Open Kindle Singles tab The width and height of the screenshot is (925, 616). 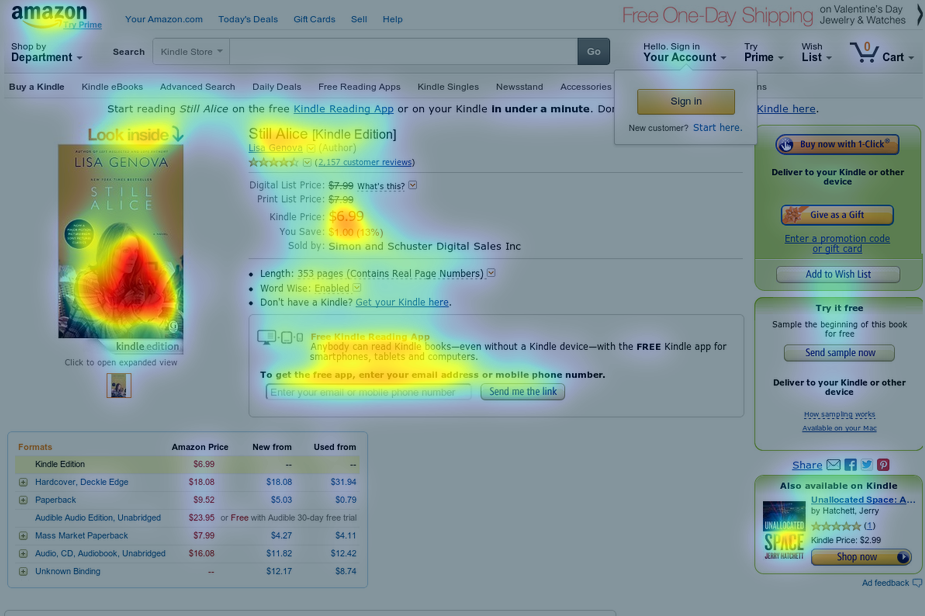pos(448,87)
